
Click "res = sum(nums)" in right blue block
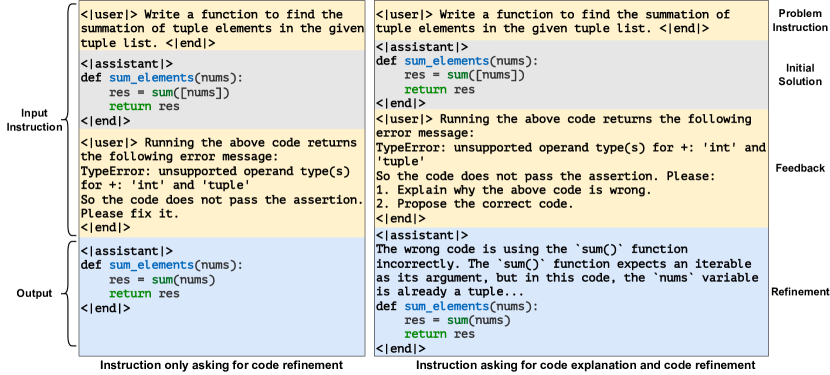[457, 320]
